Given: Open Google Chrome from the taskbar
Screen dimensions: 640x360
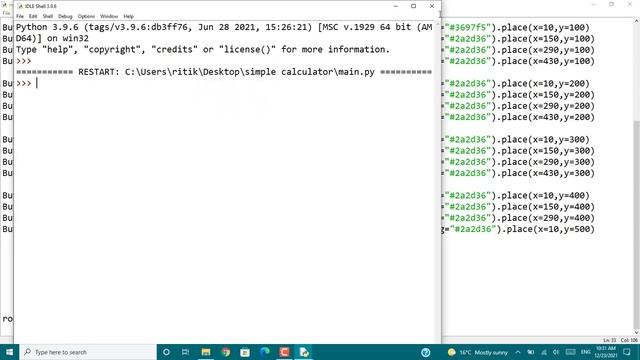Looking at the screenshot, I should pos(225,352).
